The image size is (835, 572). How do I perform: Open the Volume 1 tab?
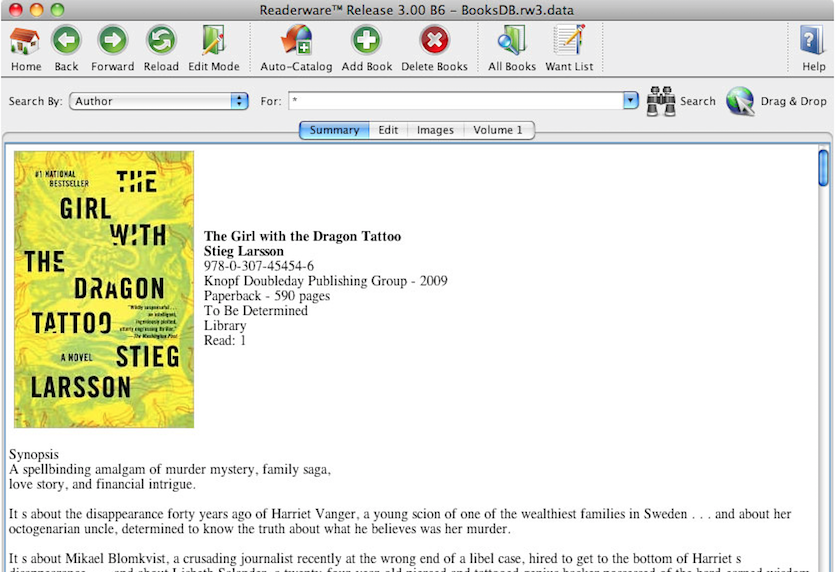(498, 130)
